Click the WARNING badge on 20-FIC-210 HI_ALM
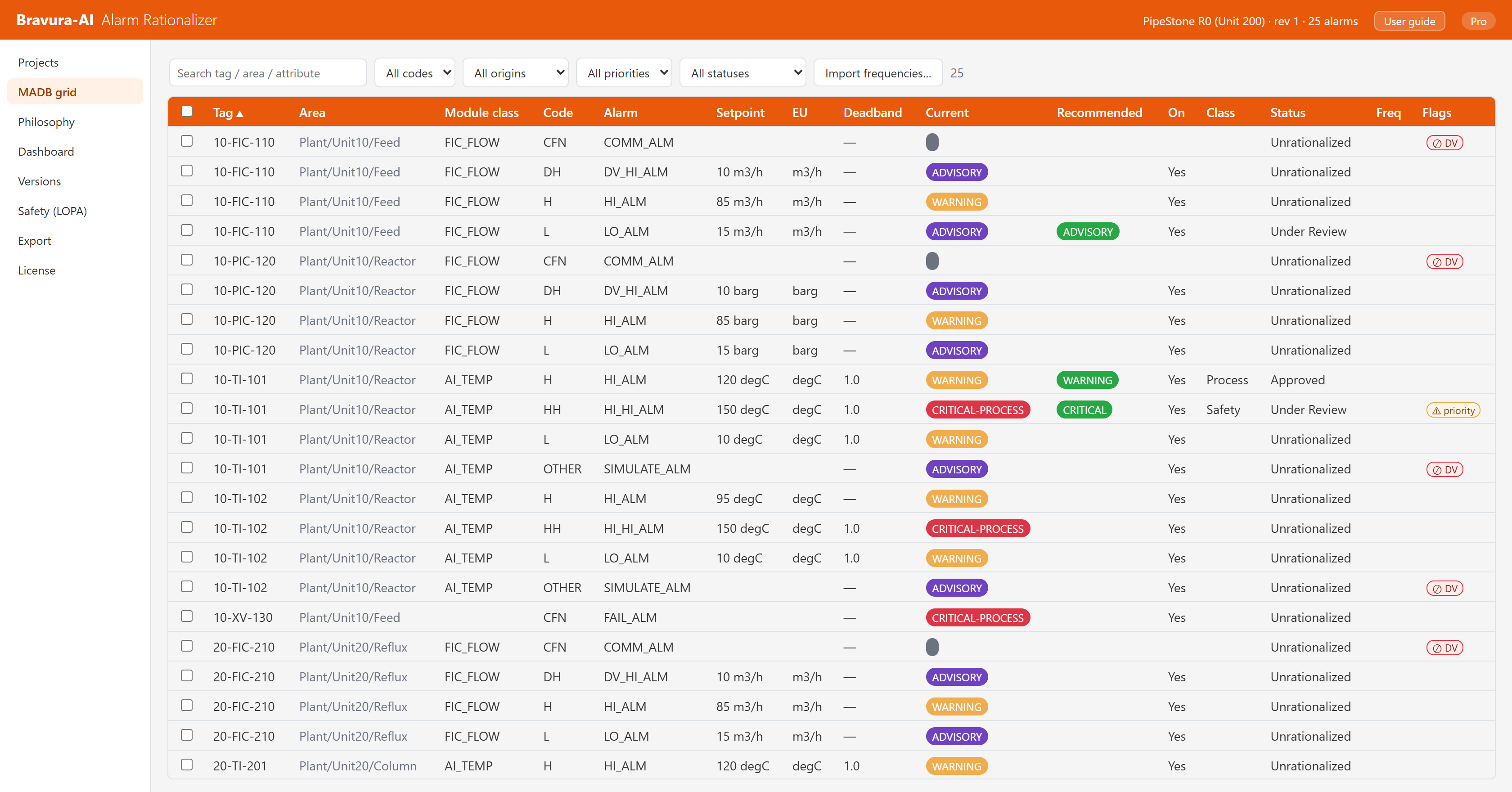The image size is (1512, 792). click(957, 707)
